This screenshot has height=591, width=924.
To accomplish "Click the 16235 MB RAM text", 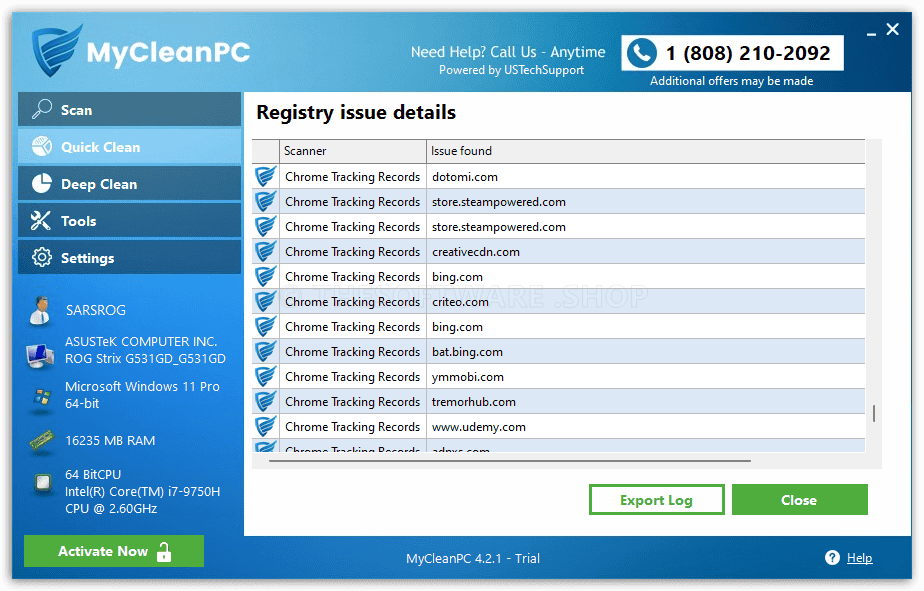I will click(110, 440).
